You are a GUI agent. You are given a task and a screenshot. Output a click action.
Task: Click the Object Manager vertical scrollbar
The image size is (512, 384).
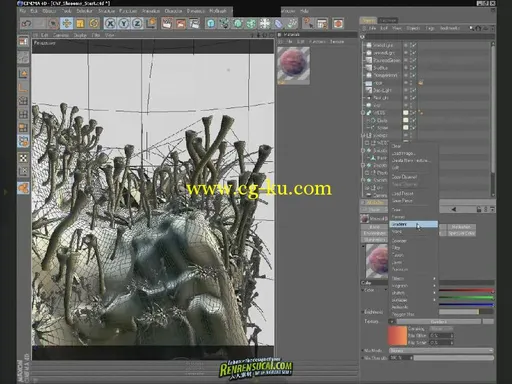(493, 120)
